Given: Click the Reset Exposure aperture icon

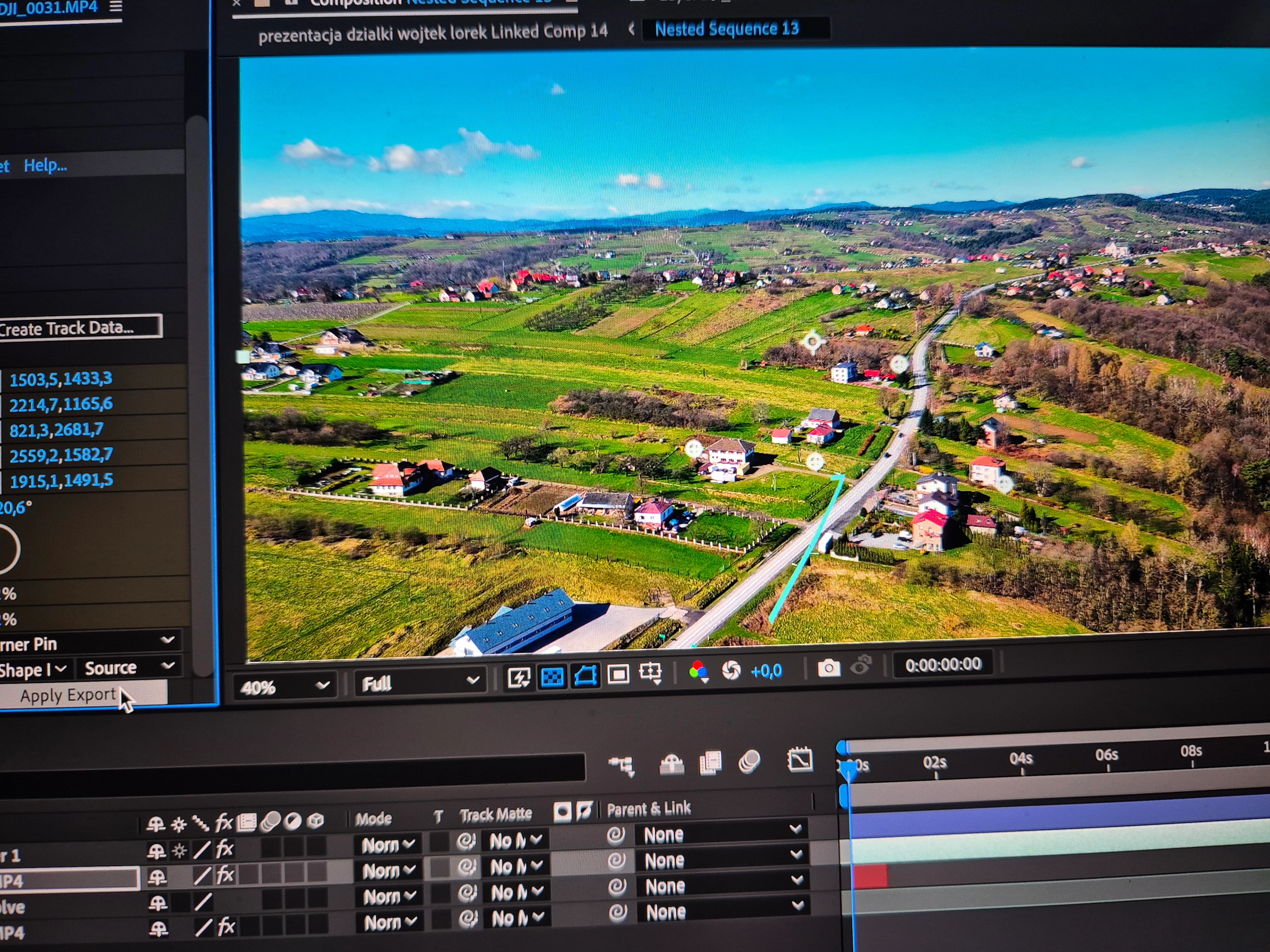Looking at the screenshot, I should point(731,670).
